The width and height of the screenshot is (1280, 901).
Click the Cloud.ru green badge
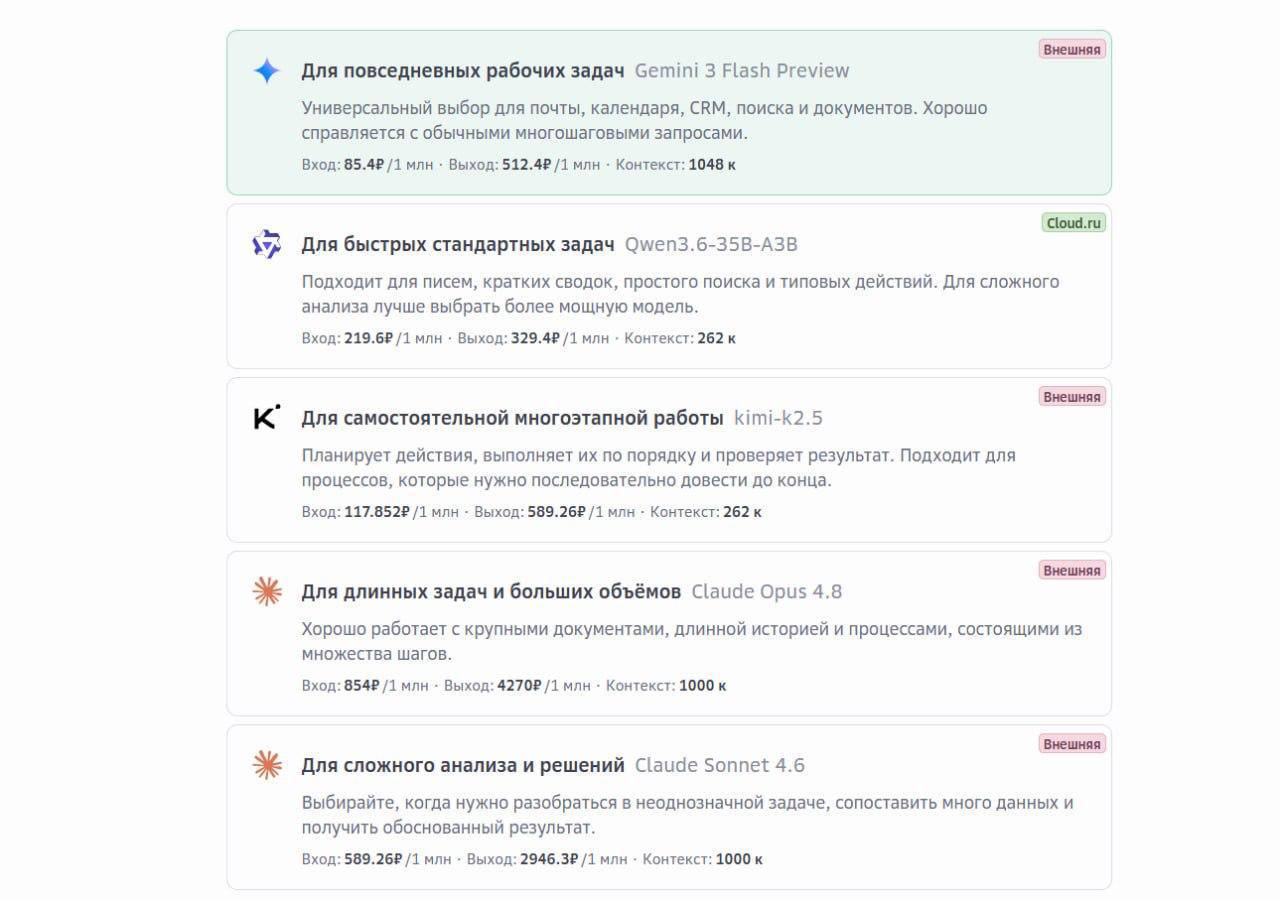pyautogui.click(x=1074, y=223)
